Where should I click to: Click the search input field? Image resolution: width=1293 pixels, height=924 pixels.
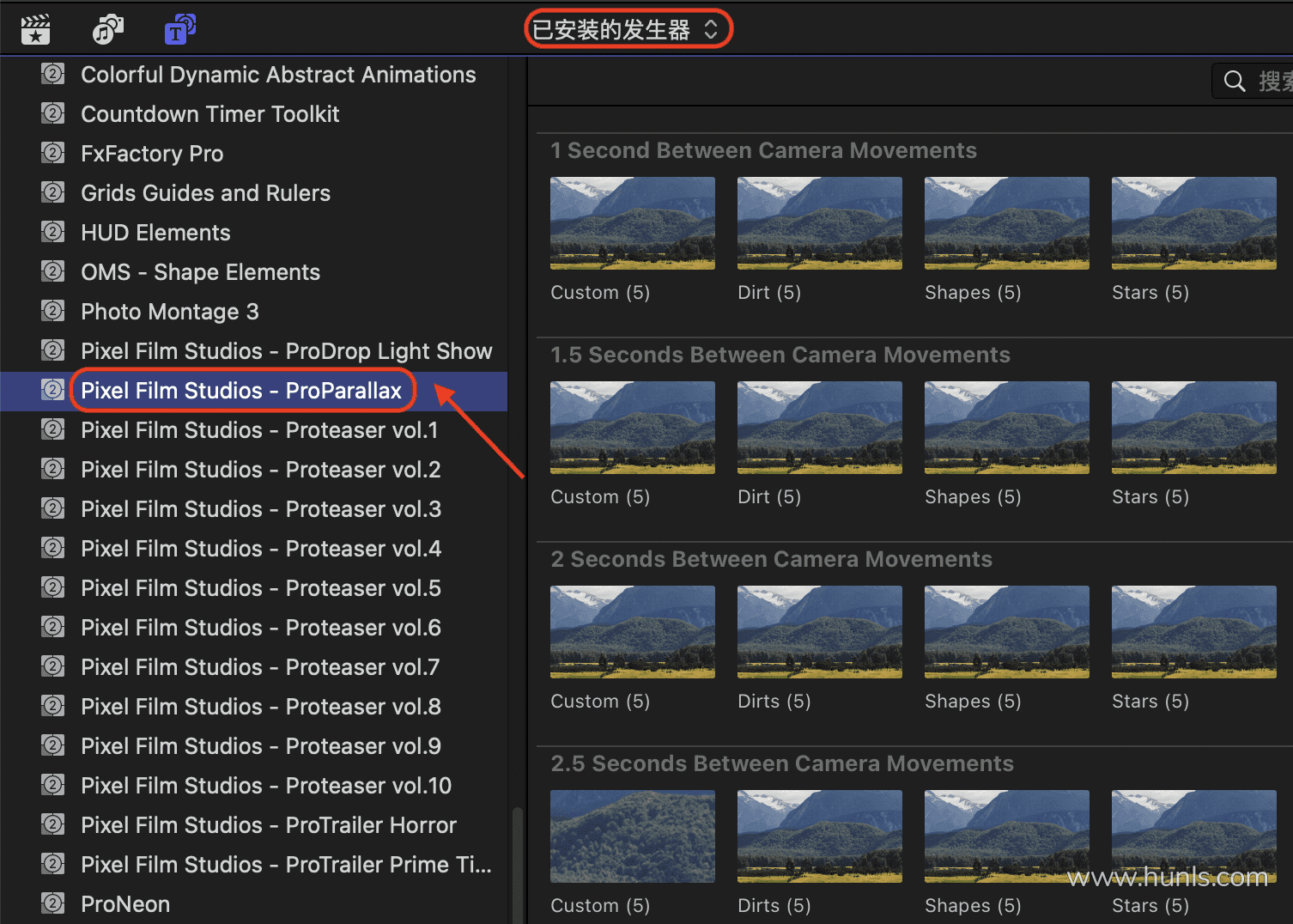tap(1253, 82)
